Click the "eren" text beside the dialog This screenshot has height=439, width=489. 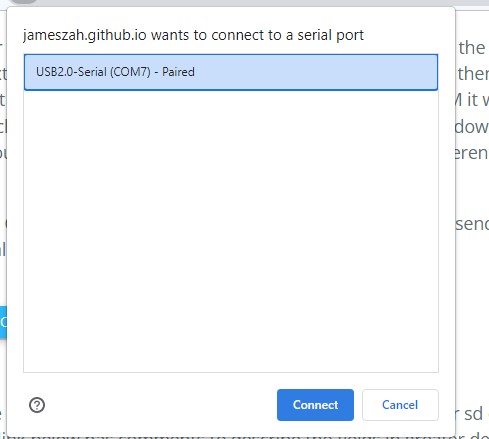pos(472,153)
